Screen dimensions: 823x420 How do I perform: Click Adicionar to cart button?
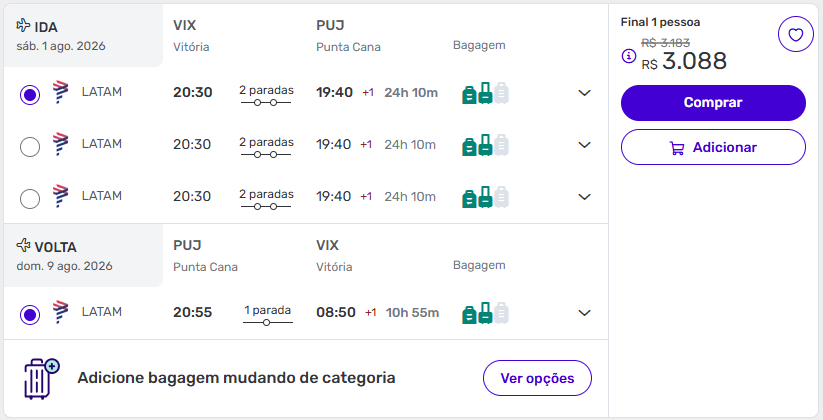point(713,147)
